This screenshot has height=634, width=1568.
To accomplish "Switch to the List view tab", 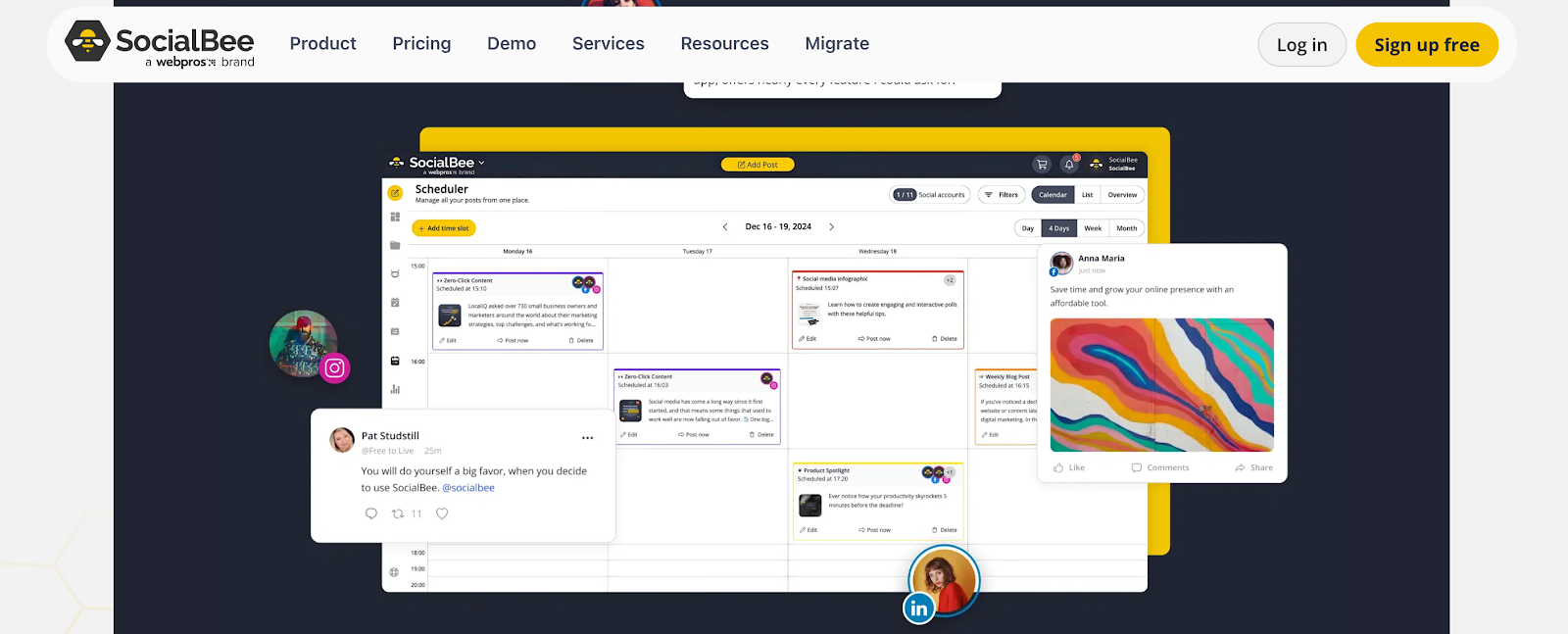I will click(1087, 195).
